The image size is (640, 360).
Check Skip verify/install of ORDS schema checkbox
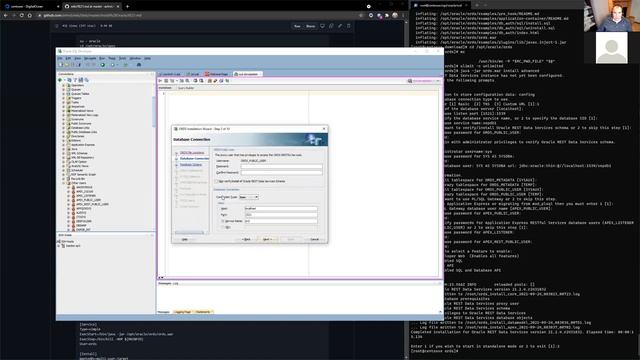(217, 181)
